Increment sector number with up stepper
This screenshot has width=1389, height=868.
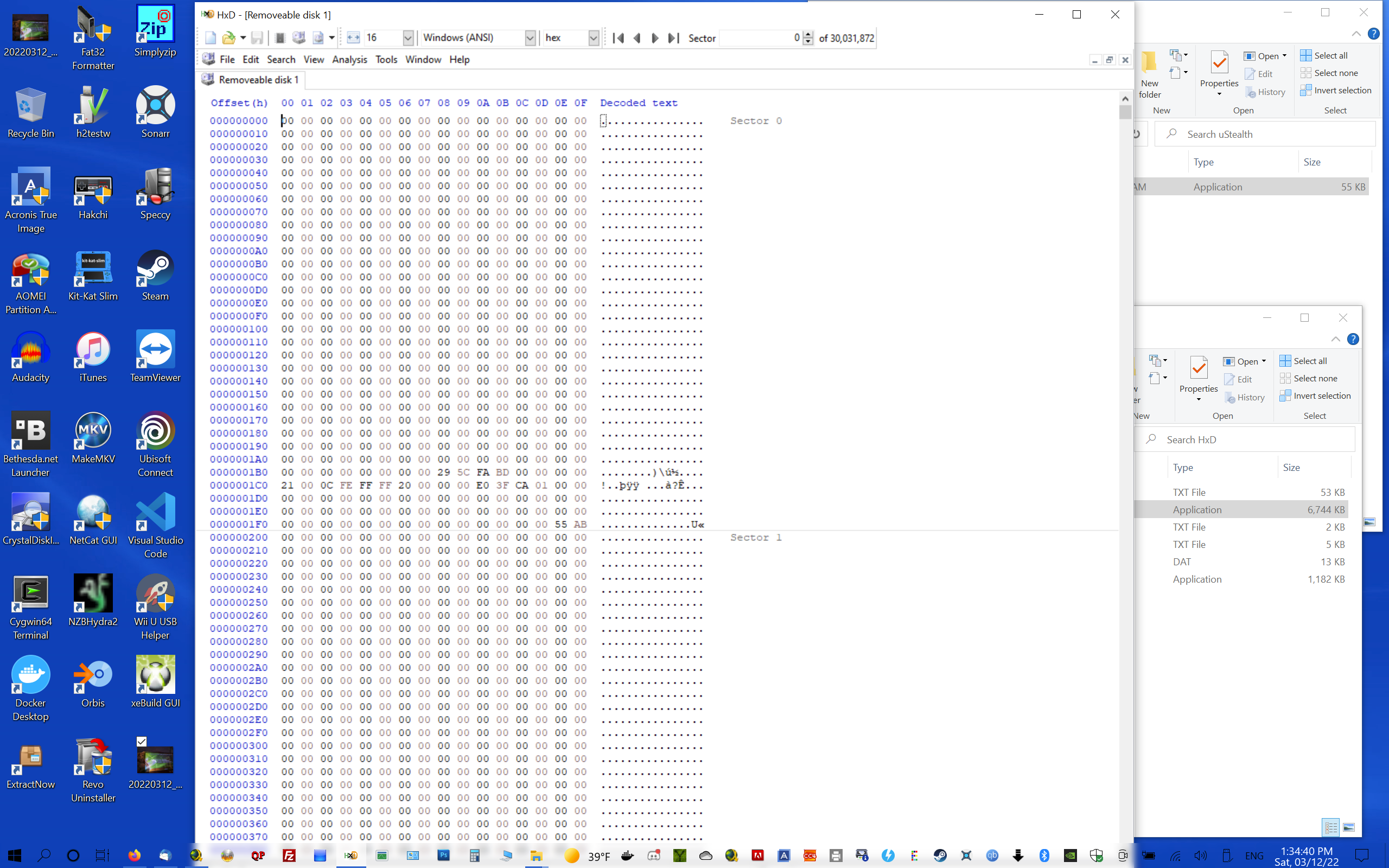808,34
